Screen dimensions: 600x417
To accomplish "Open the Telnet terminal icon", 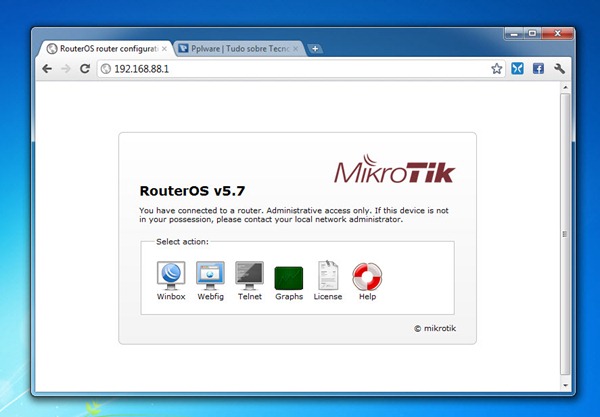I will 249,276.
